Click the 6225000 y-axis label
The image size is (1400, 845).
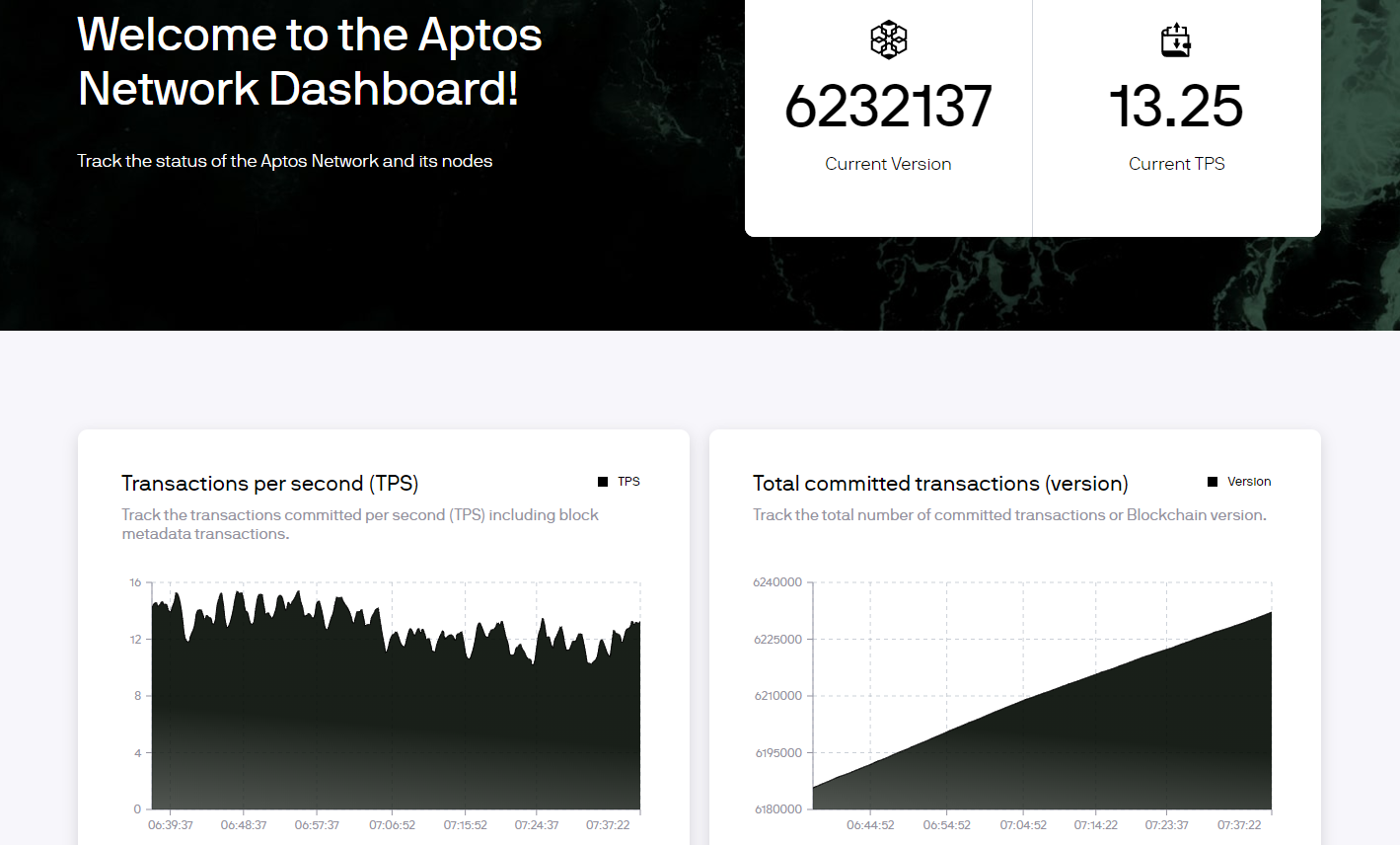(x=777, y=640)
